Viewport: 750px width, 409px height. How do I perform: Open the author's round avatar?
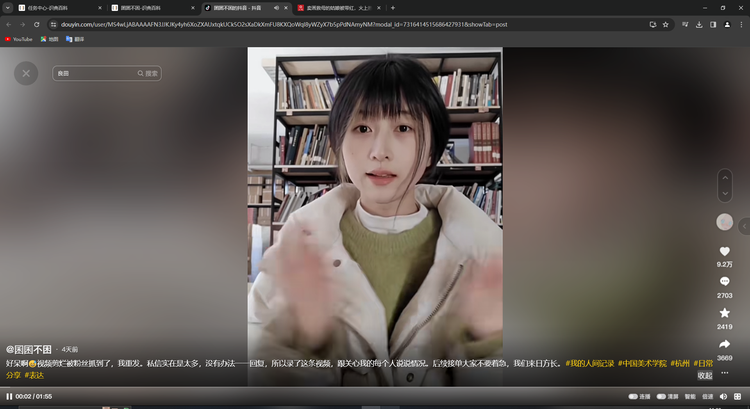724,222
